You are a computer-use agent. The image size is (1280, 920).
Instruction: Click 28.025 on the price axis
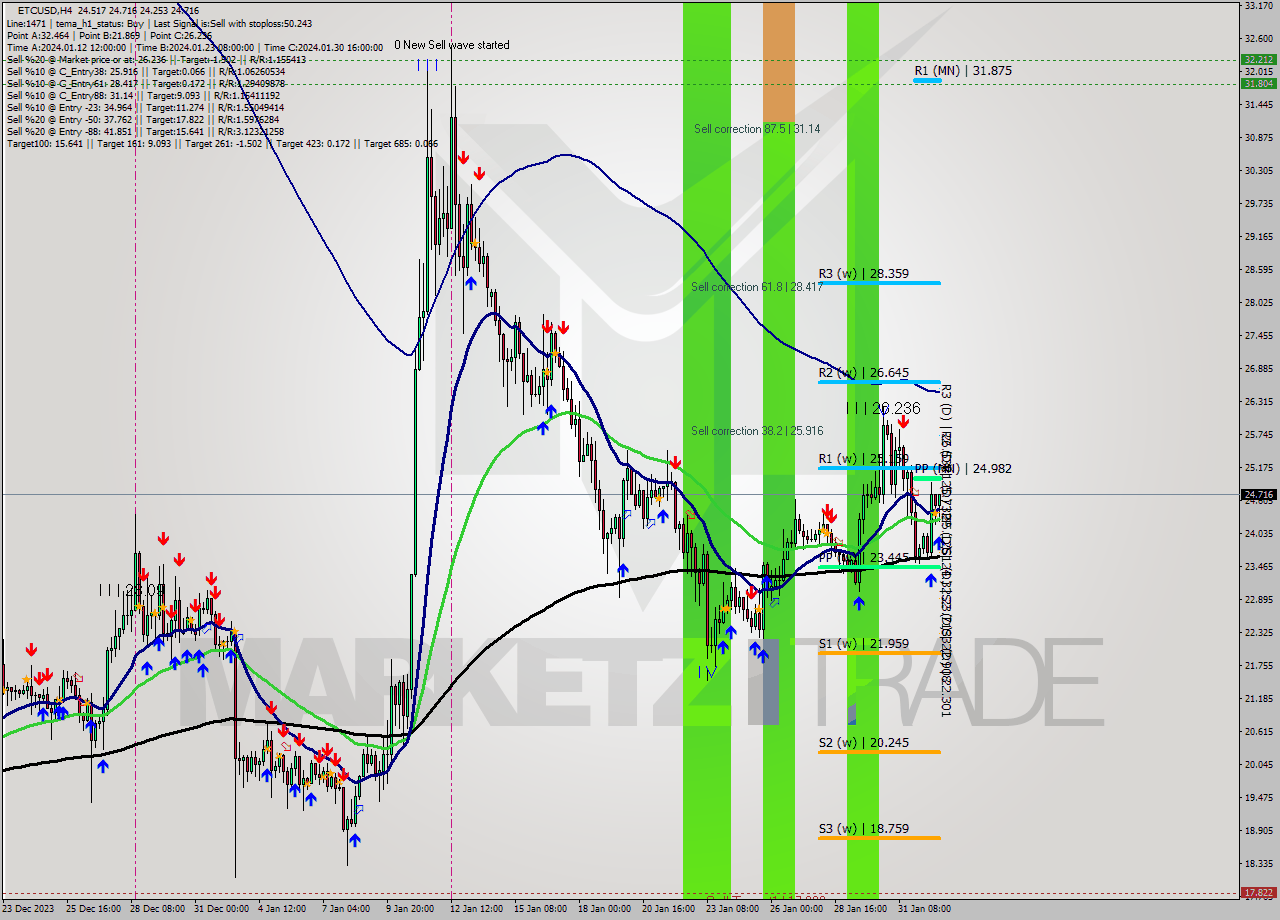(1258, 302)
